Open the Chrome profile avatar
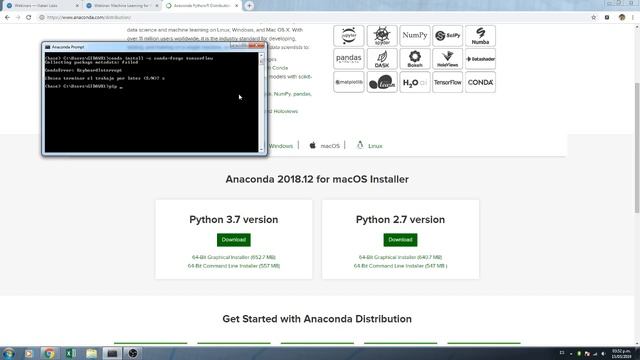The height and width of the screenshot is (360, 640). [x=622, y=18]
